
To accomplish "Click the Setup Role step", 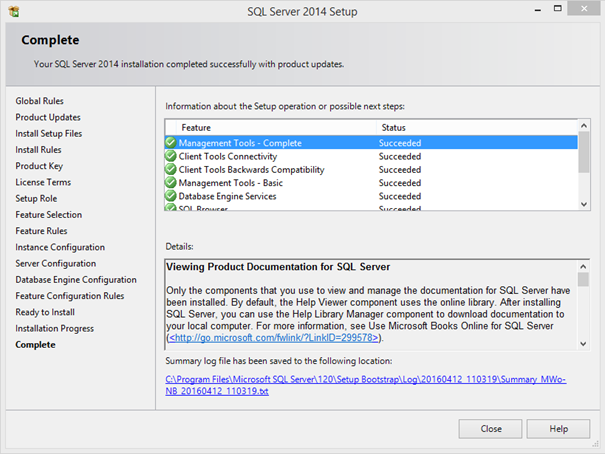I will click(x=36, y=198).
